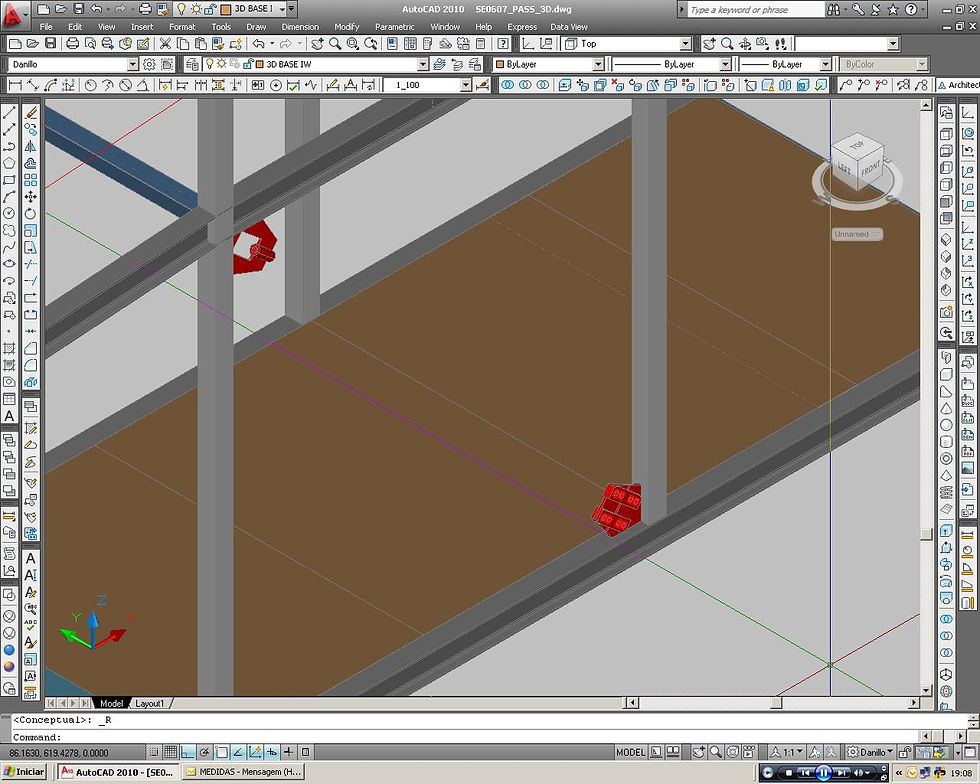
Task: Switch to the Layout1 tab
Action: 149,703
